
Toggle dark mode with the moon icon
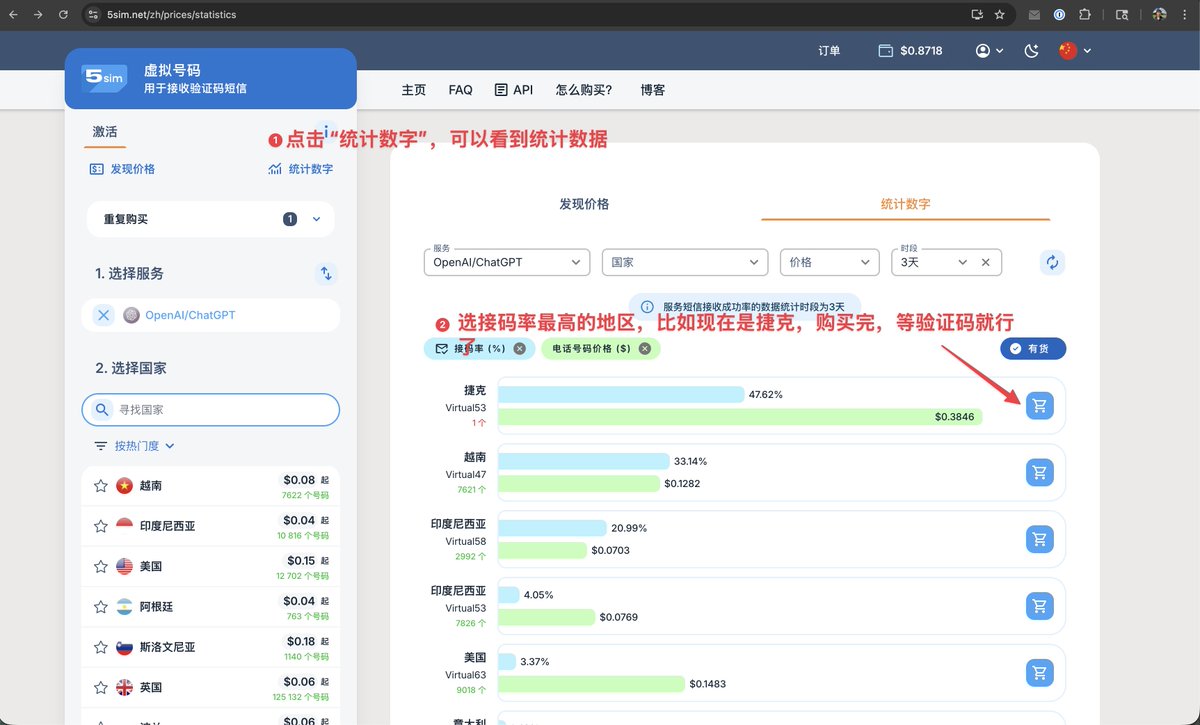point(1032,51)
